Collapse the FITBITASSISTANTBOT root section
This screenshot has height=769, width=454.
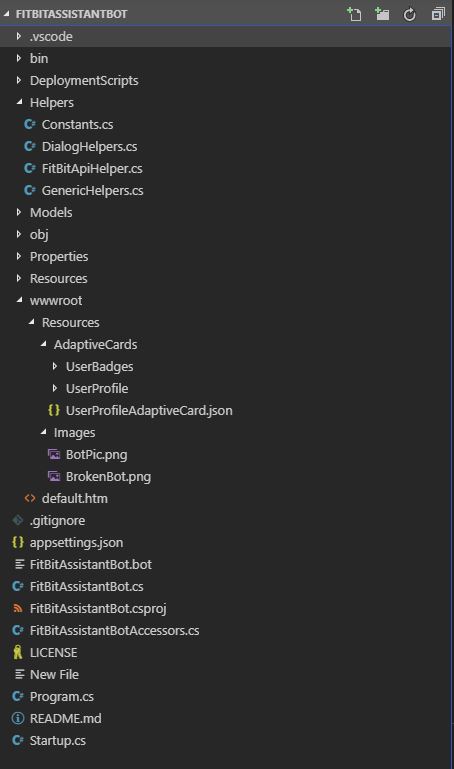(6, 14)
